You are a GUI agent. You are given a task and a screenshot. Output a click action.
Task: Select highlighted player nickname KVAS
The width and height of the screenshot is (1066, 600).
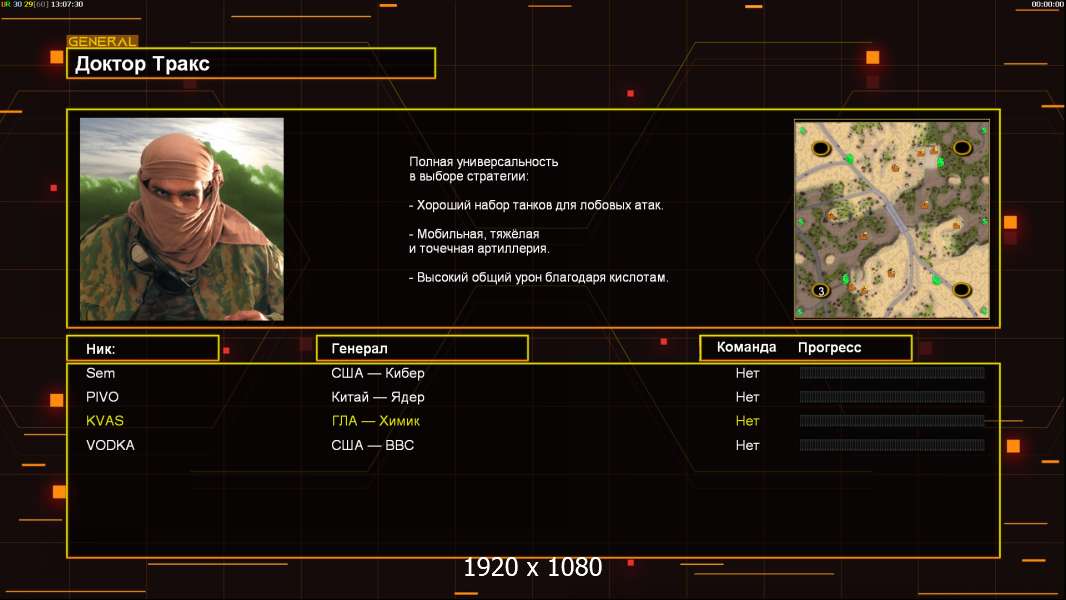point(105,421)
